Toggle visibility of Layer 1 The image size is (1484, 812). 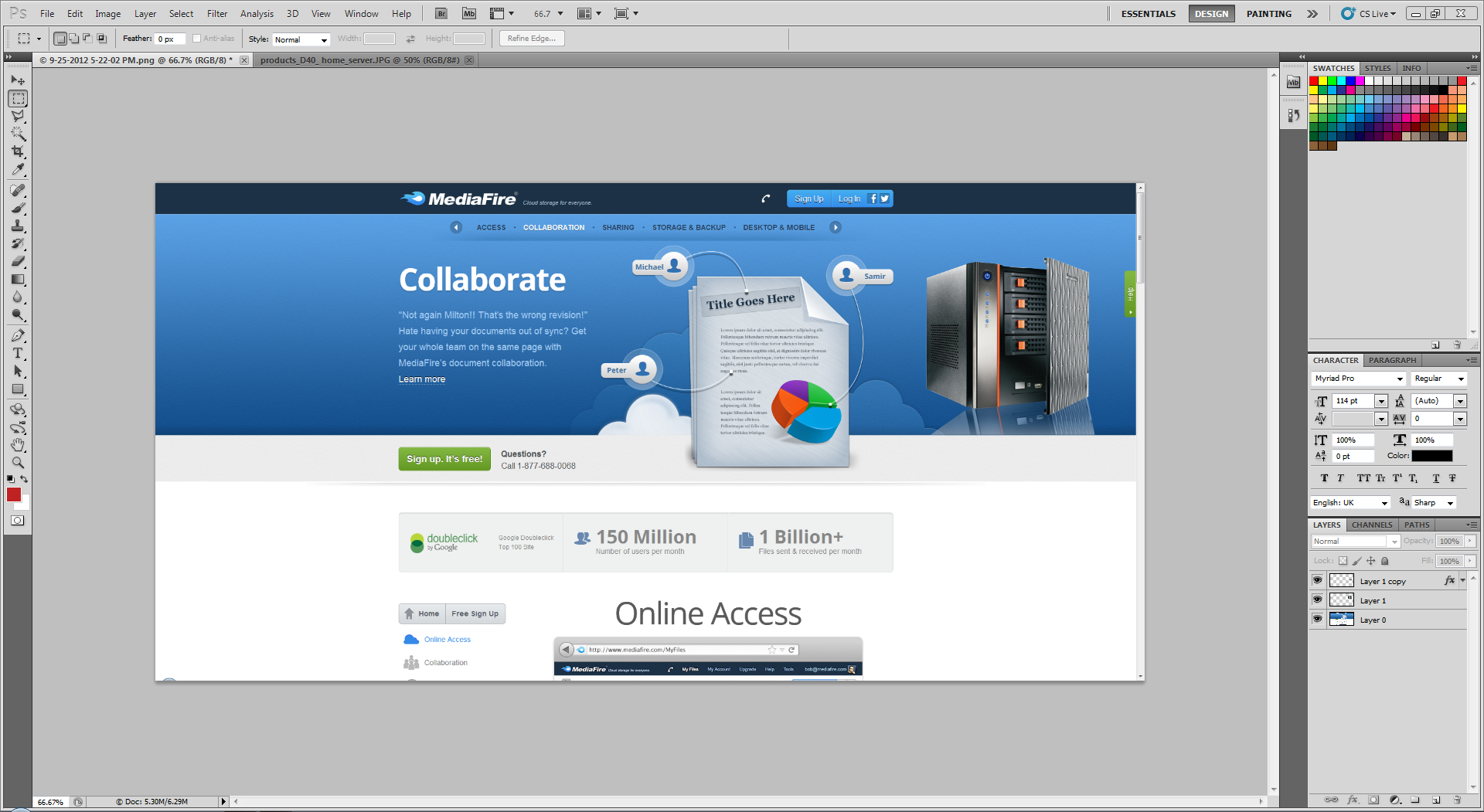pyautogui.click(x=1318, y=600)
